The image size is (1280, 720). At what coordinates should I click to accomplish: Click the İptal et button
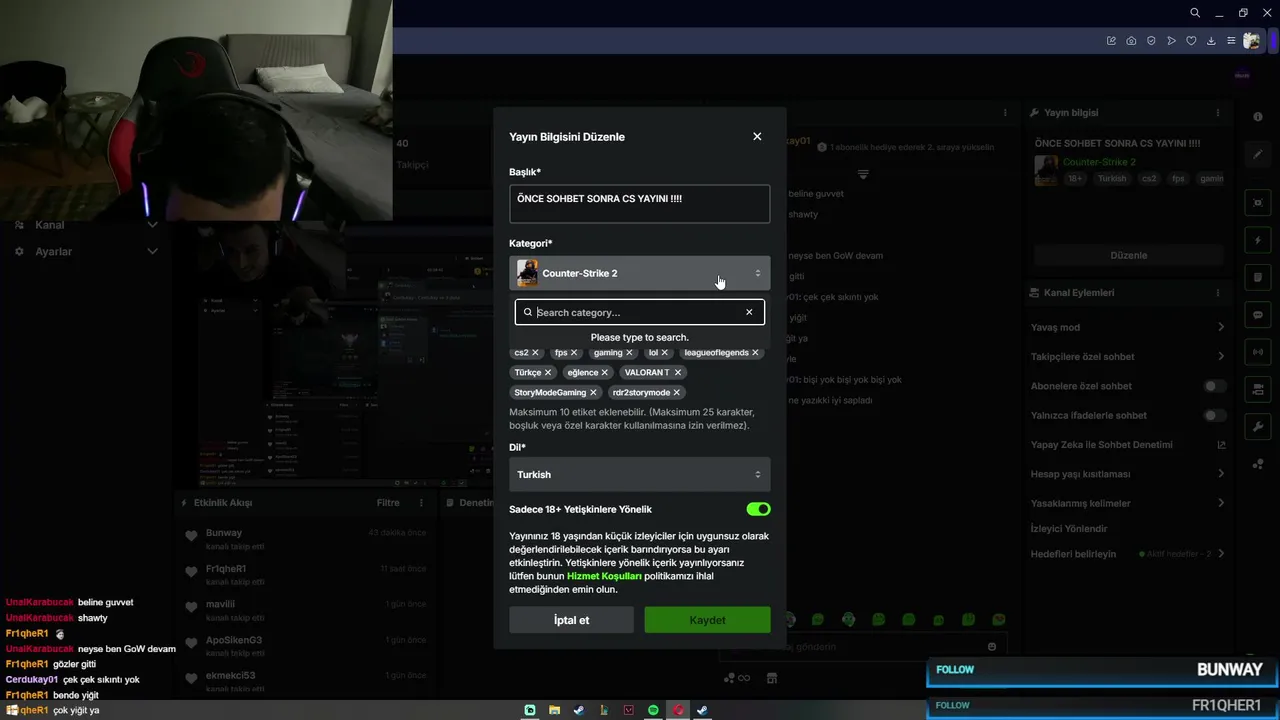571,620
